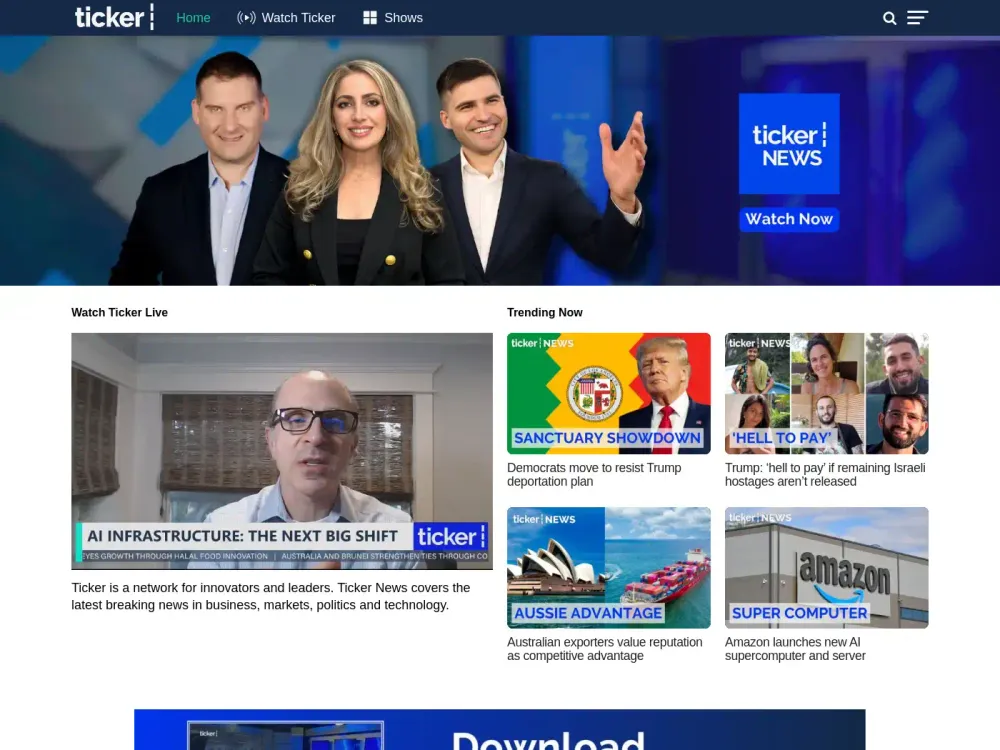
Task: Click the Ticker logo in header
Action: 114,17
